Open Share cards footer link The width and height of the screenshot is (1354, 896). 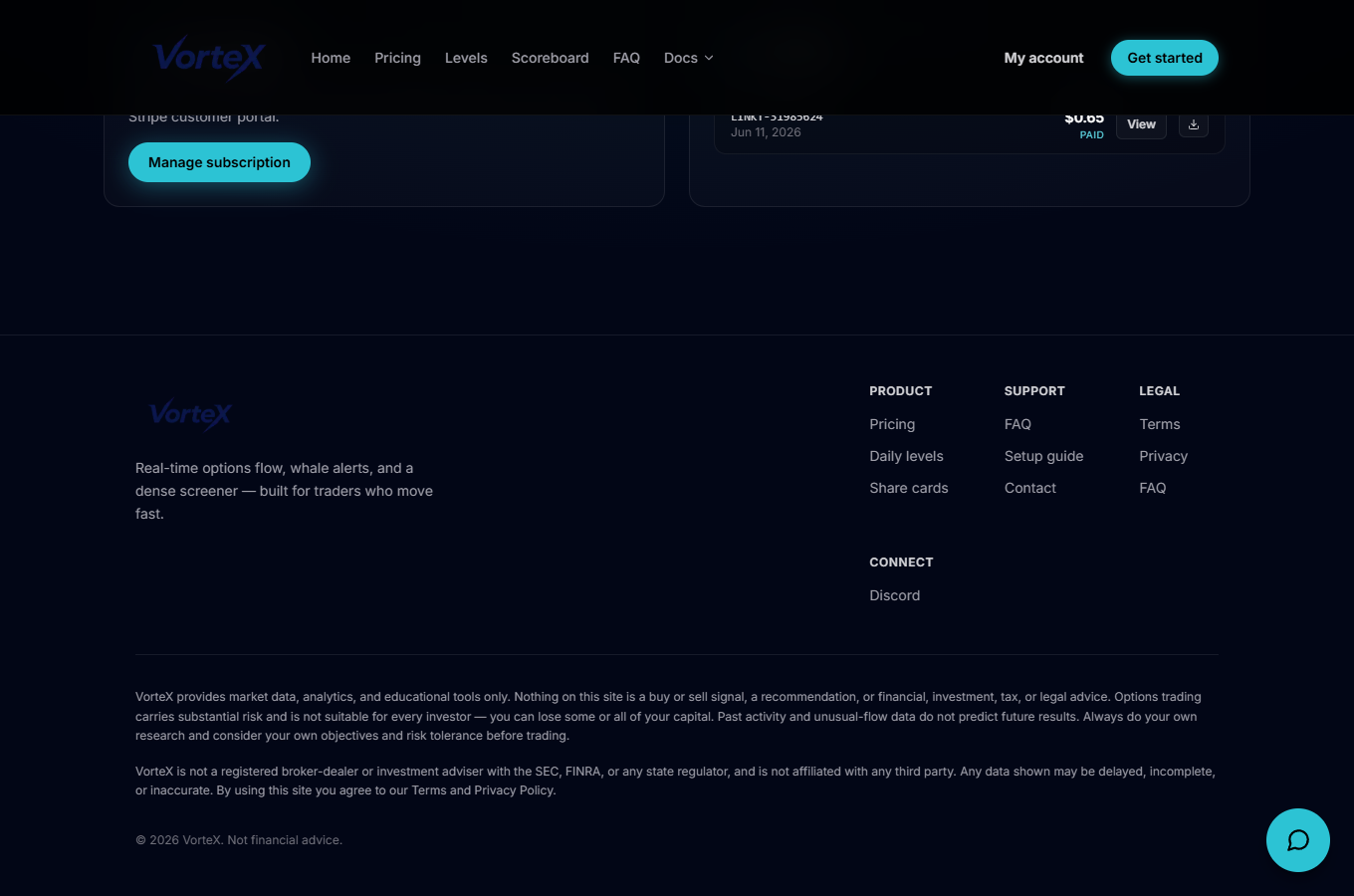coord(909,488)
